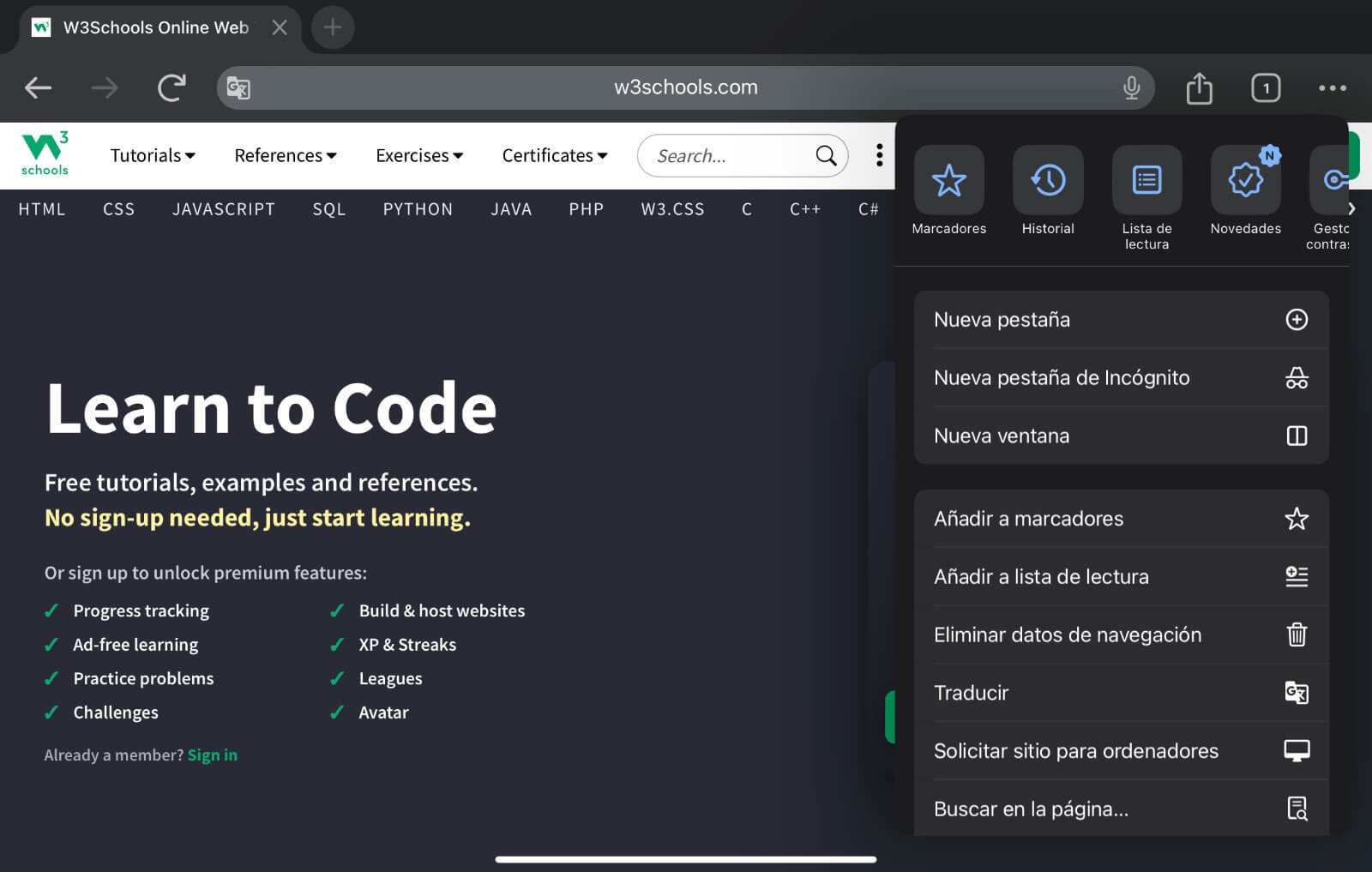The height and width of the screenshot is (872, 1372).
Task: Click 'Progress tracking' feature text
Action: pyautogui.click(x=141, y=610)
